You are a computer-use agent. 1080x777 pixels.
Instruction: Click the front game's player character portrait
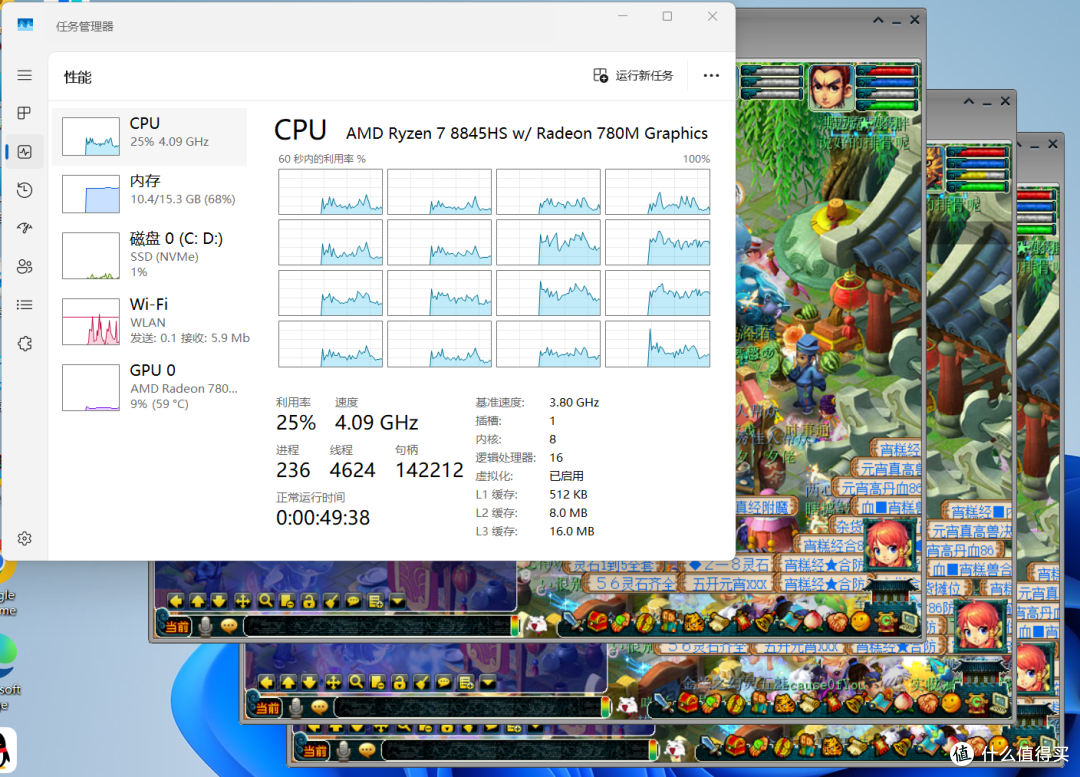pos(830,87)
